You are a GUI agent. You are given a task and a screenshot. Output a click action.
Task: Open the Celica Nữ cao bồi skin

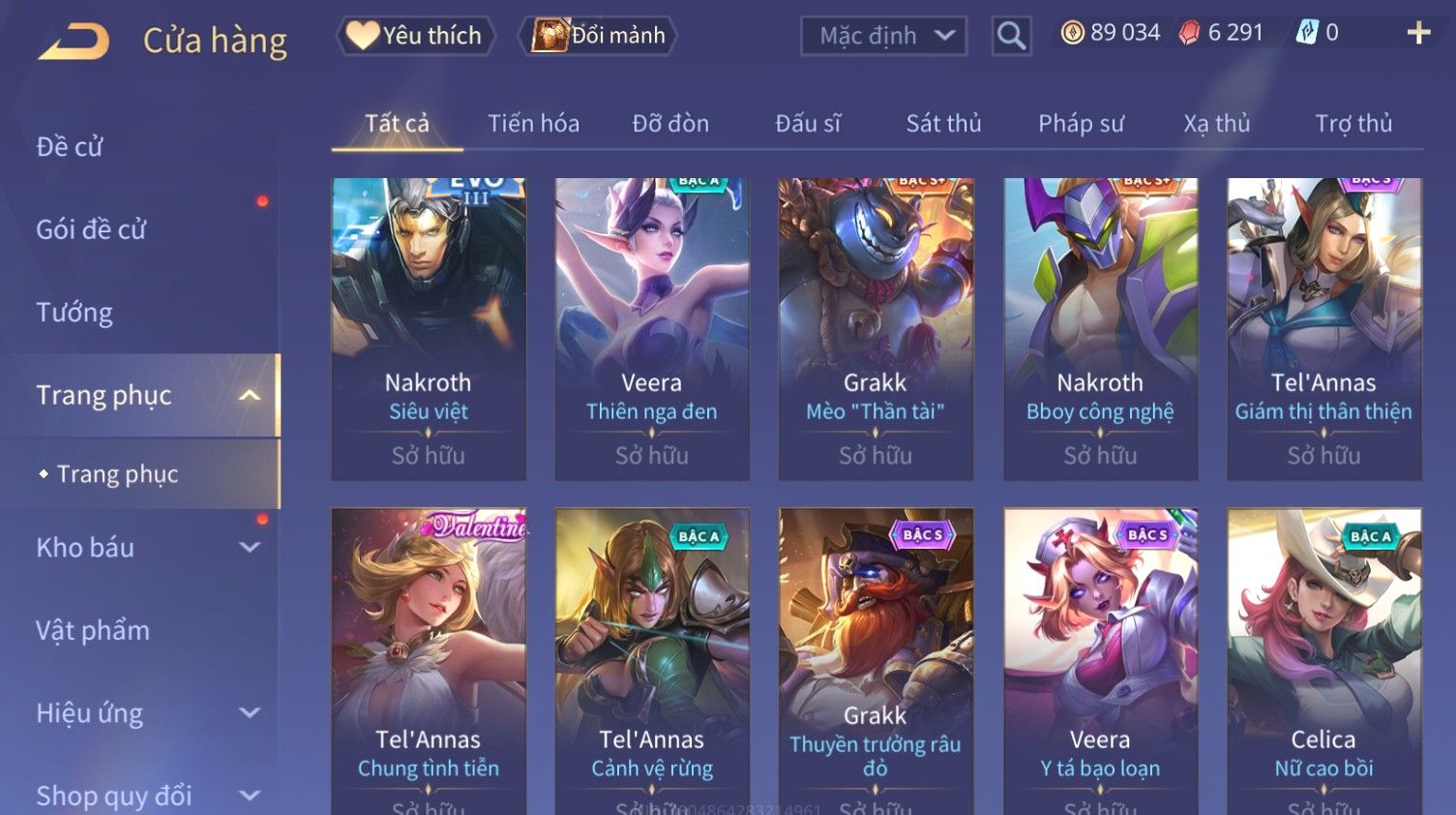pos(1323,661)
